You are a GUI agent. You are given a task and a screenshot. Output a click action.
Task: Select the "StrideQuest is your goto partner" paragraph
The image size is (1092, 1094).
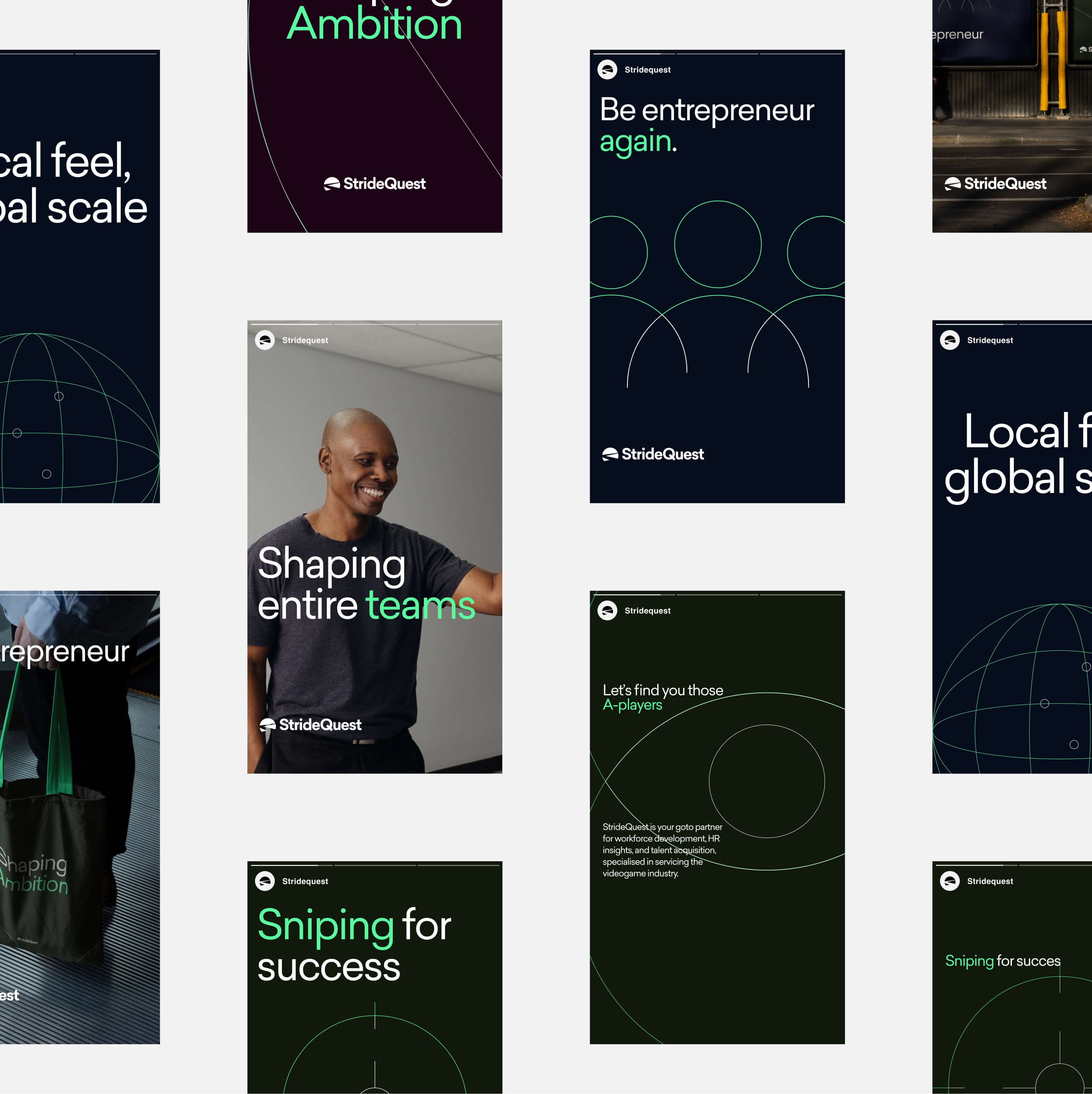[662, 850]
